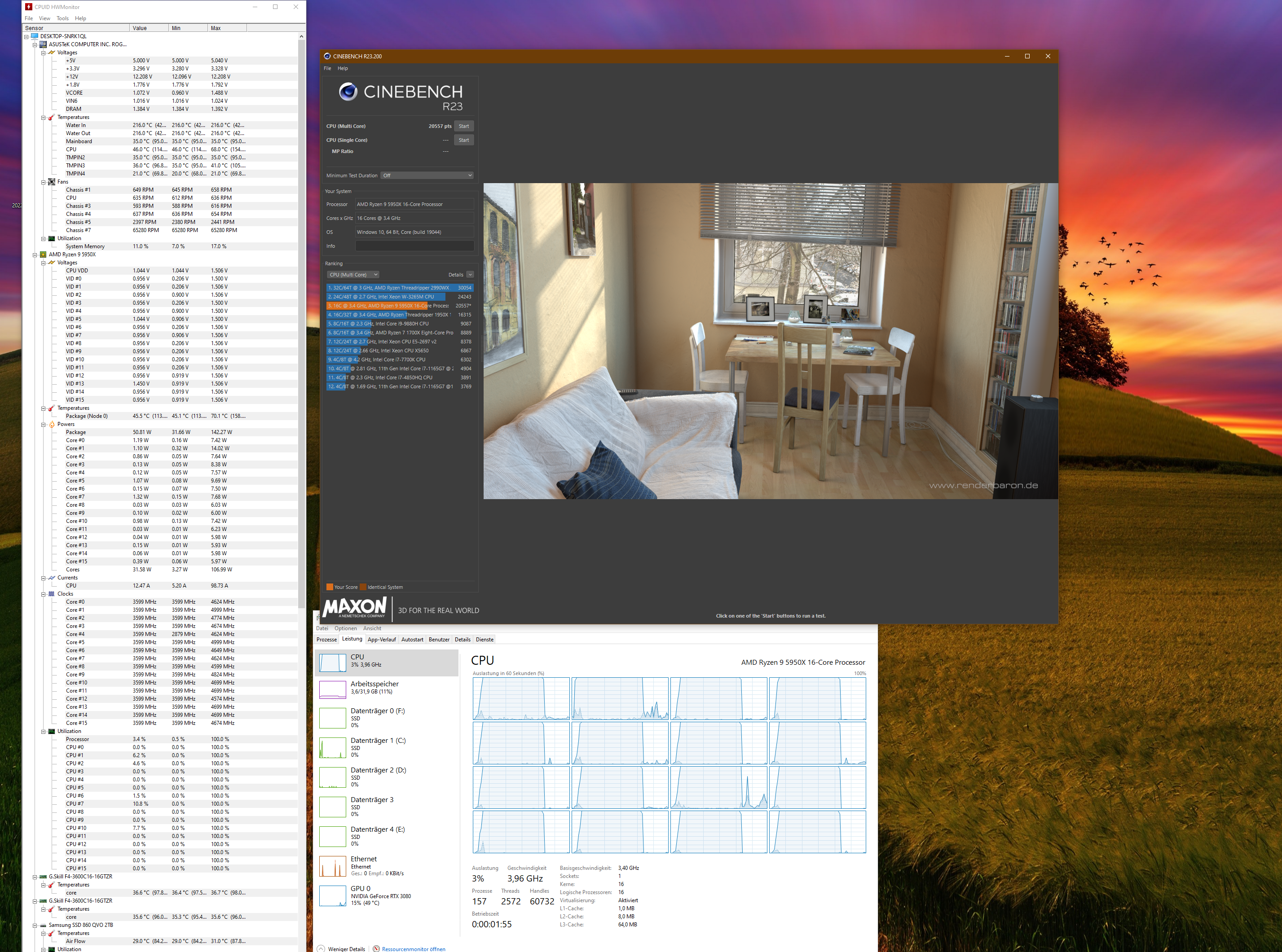The width and height of the screenshot is (1282, 952).
Task: Open the Tools menu in HWMonitor
Action: (62, 18)
